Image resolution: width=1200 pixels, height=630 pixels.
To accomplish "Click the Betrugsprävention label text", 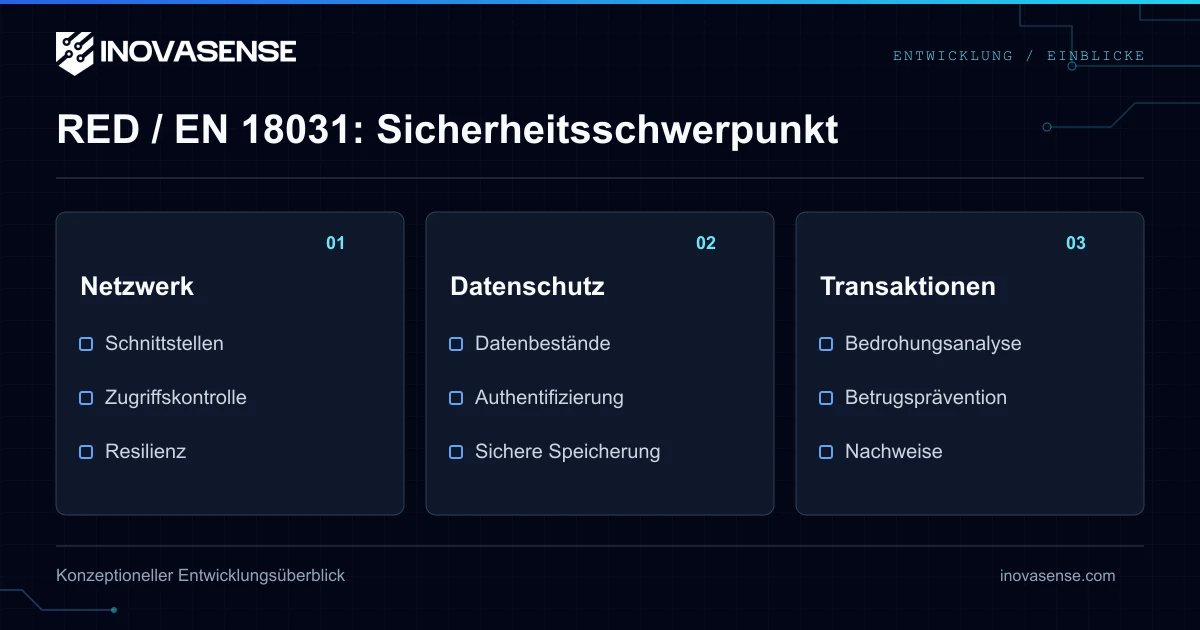I will click(926, 397).
